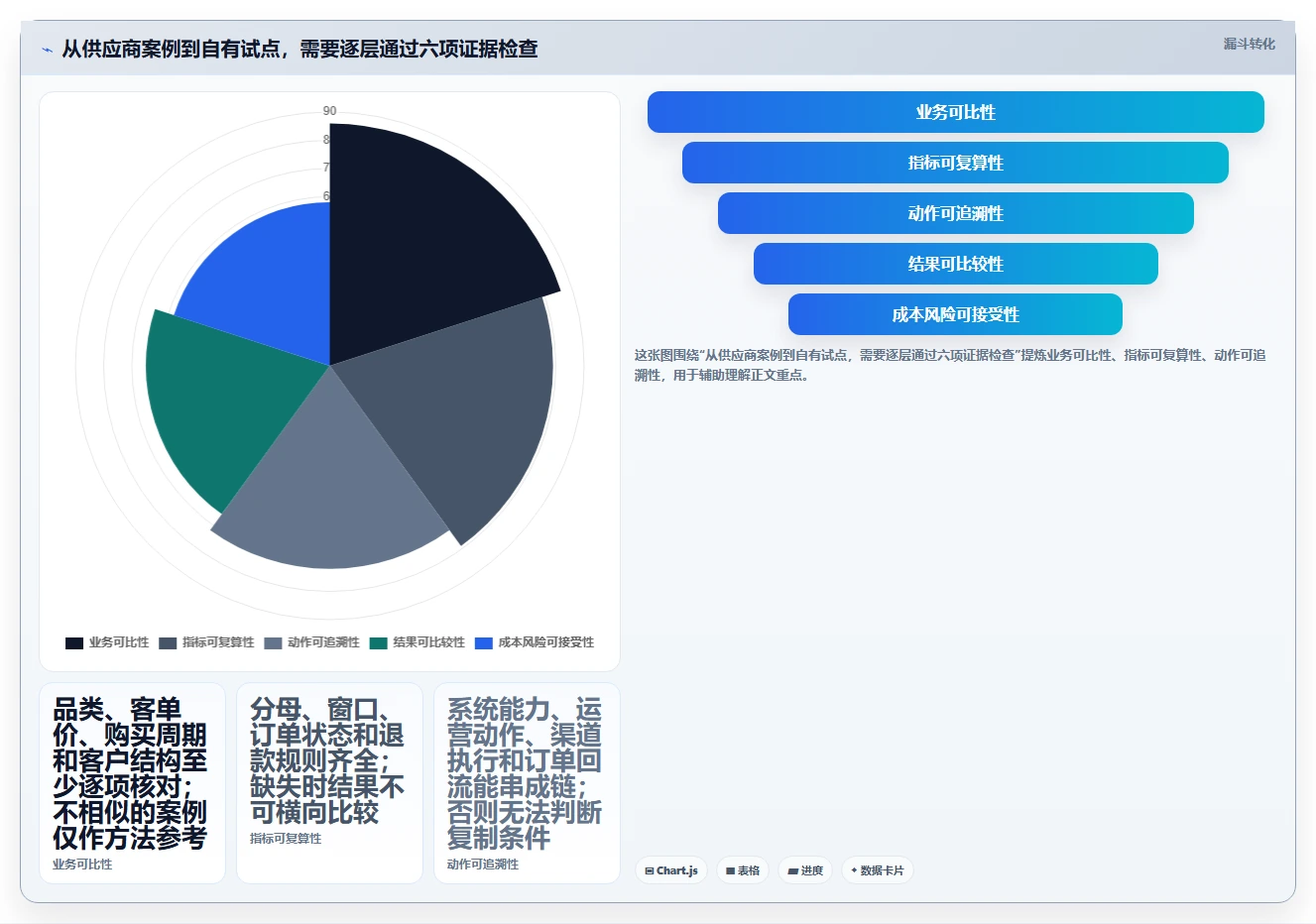Screen dimensions: 1316x924
Task: Toggle the 动作可追溯性 legend swatch
Action: pos(274,642)
